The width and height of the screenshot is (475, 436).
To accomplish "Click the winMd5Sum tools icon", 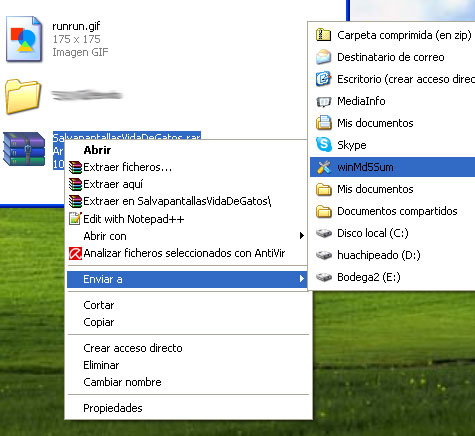I will pos(323,167).
